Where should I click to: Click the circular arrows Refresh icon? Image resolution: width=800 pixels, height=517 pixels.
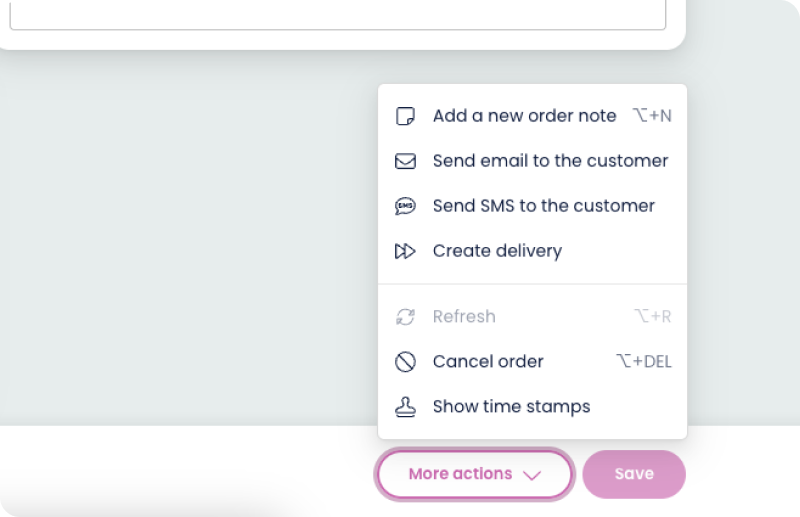click(405, 317)
